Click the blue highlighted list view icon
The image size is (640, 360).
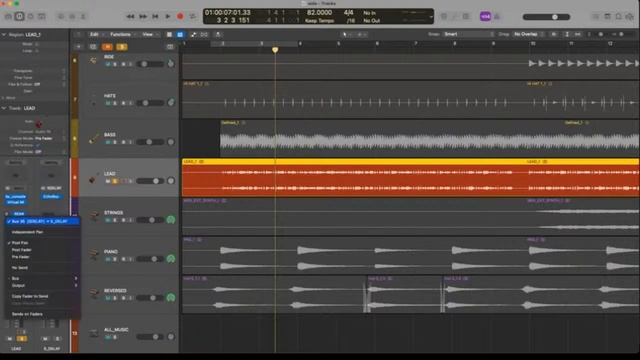pos(180,35)
